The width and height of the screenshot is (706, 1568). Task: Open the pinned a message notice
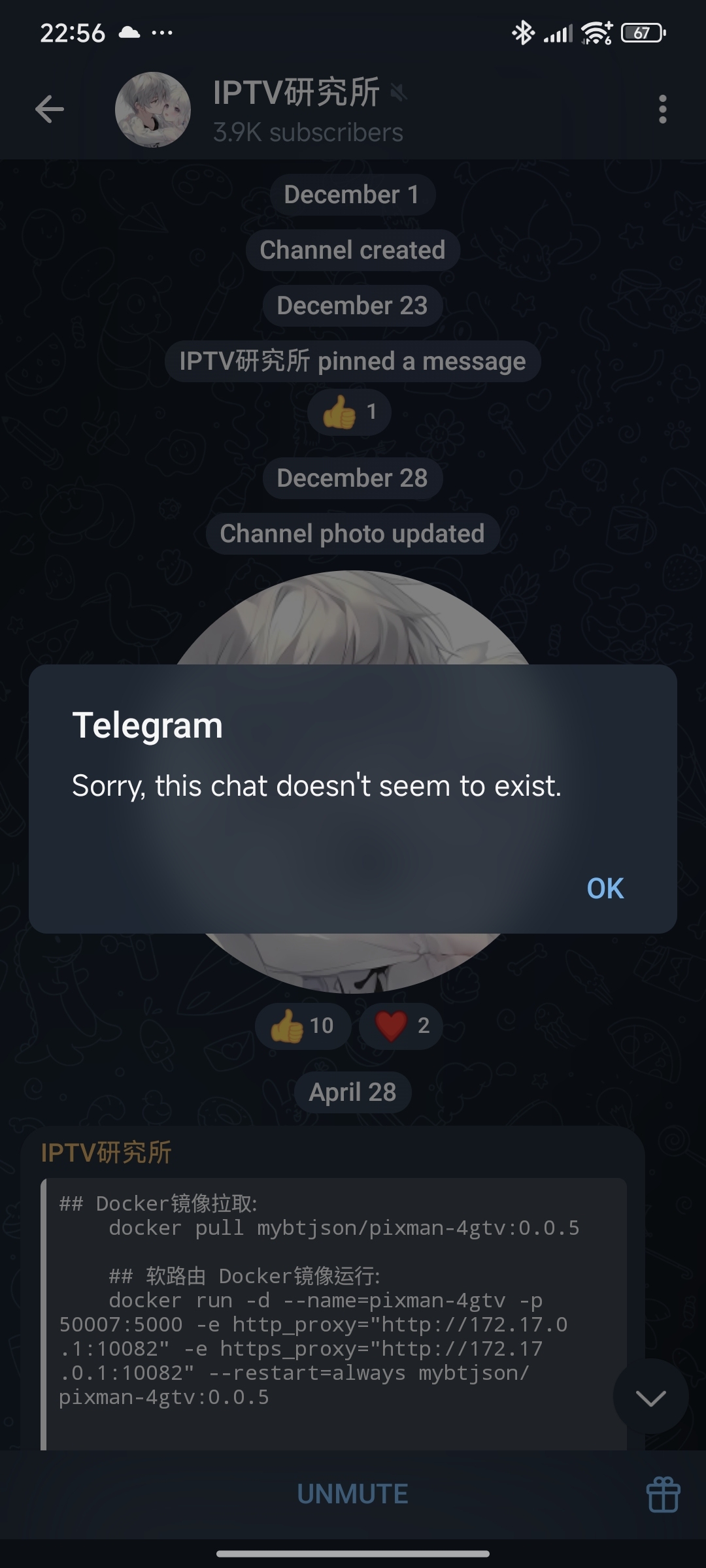(352, 361)
